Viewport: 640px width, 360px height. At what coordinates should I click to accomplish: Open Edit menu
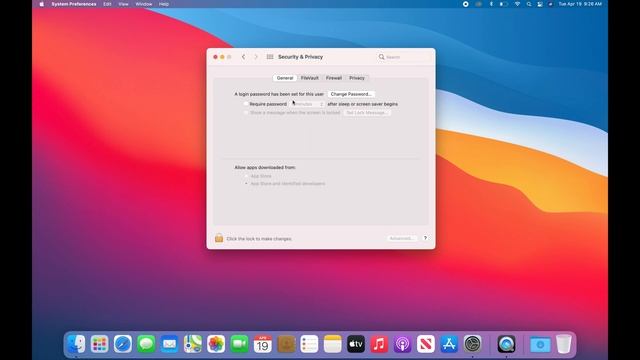tap(107, 4)
